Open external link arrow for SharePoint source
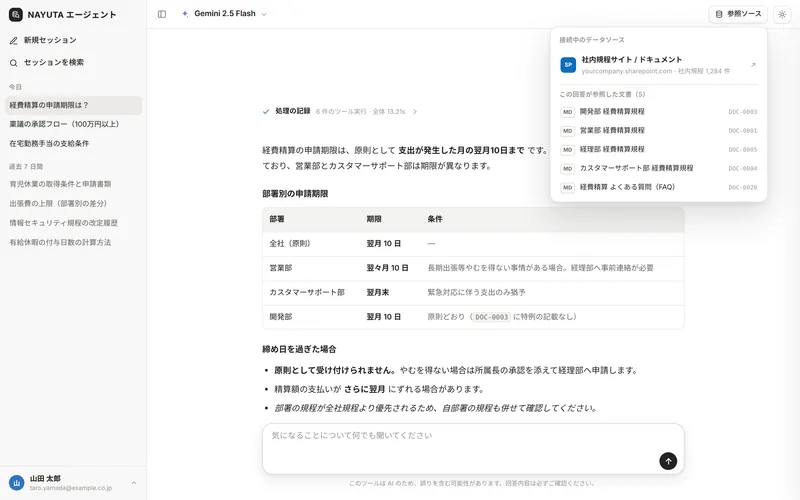The width and height of the screenshot is (800, 500). coord(753,65)
